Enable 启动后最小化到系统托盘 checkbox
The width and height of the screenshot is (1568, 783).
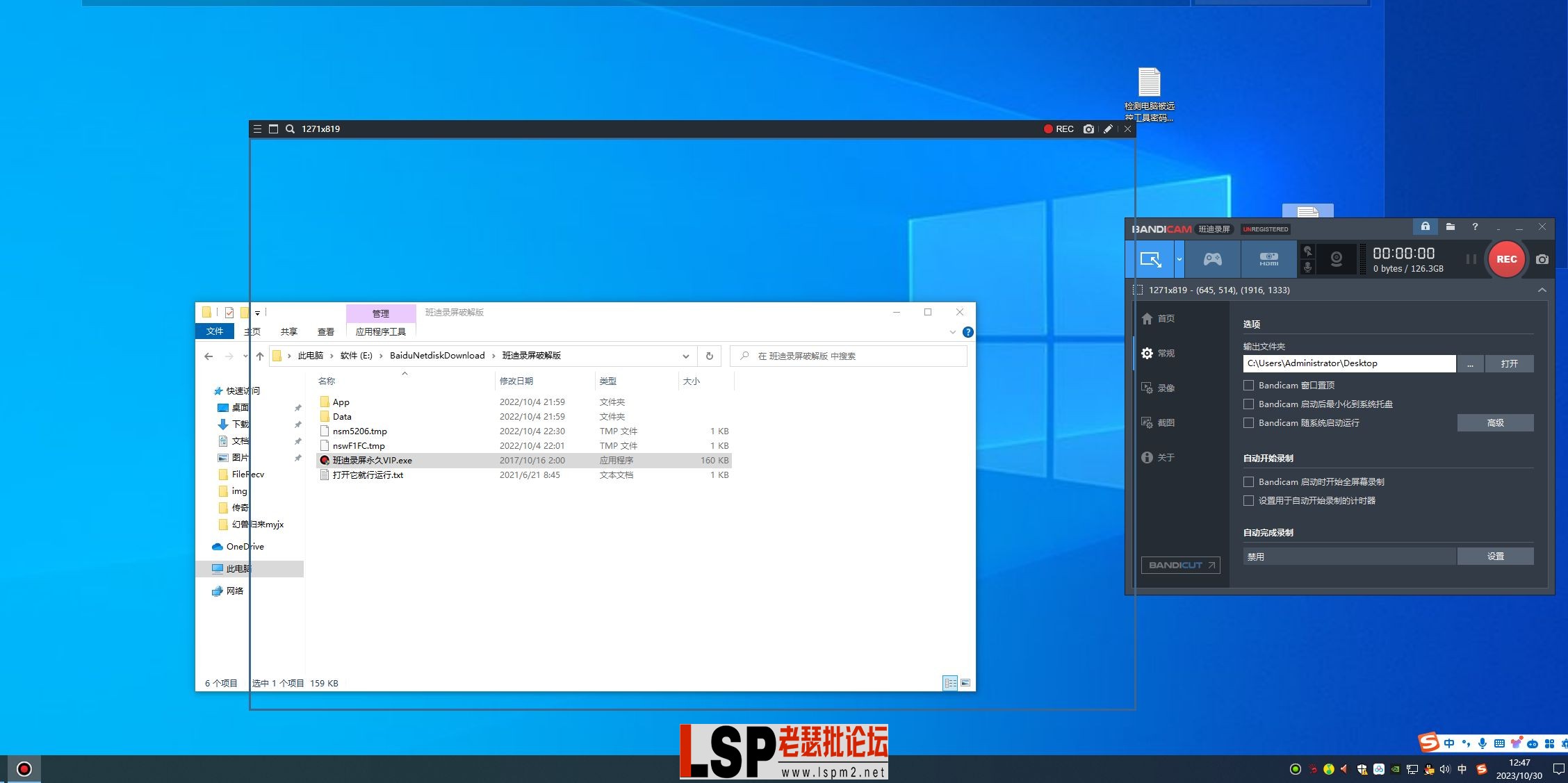(1248, 404)
